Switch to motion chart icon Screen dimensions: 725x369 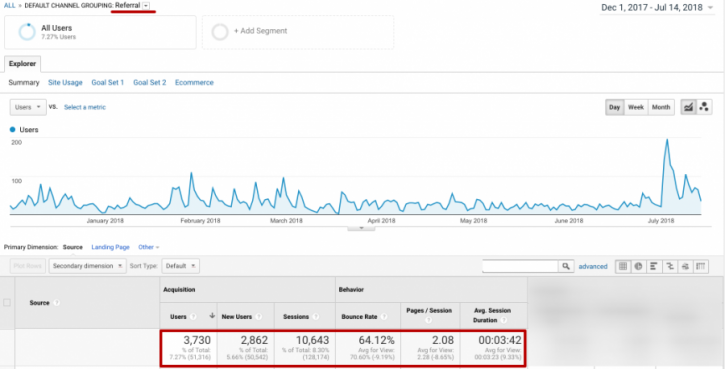coord(704,107)
